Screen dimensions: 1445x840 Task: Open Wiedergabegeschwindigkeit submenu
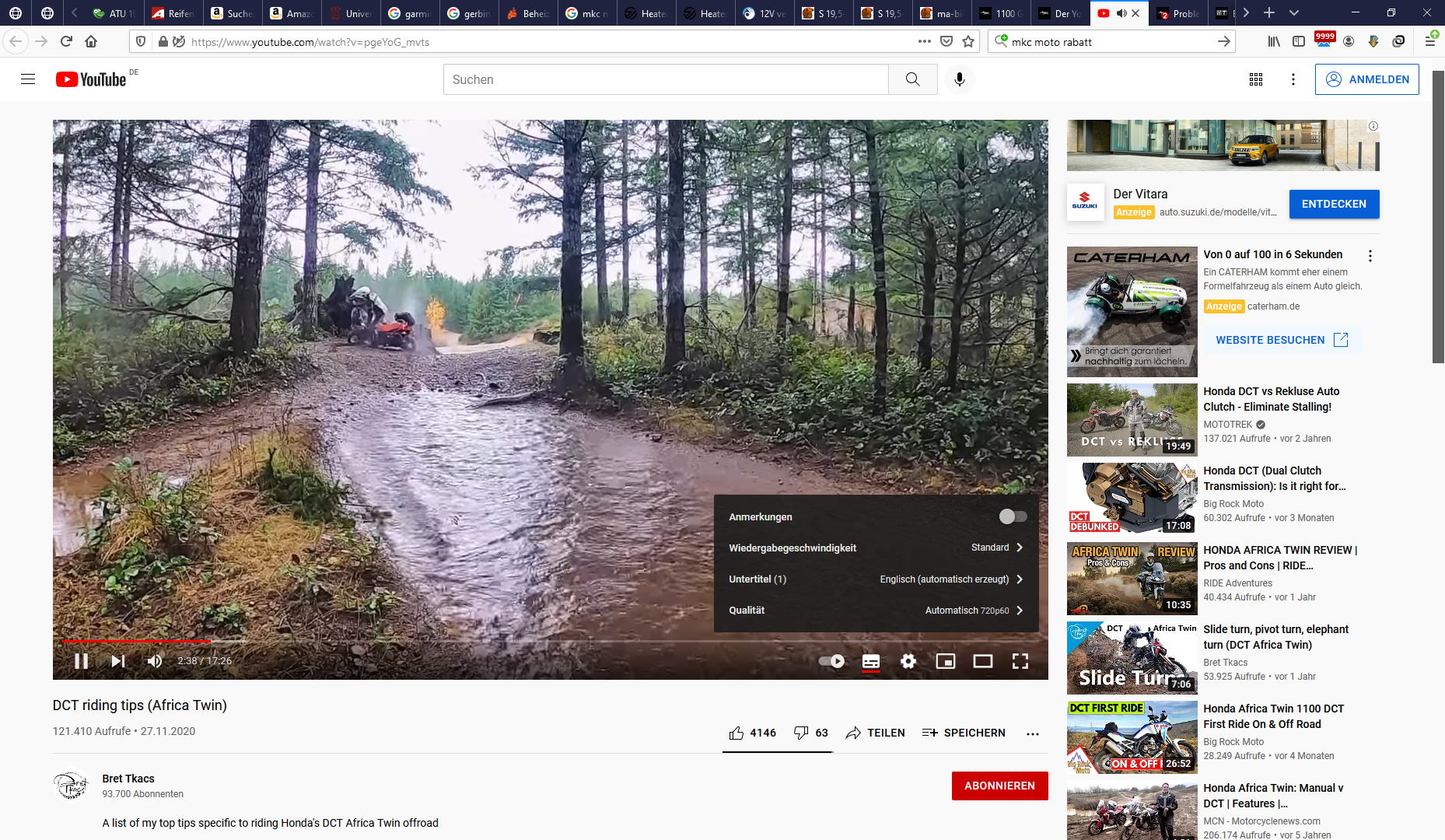876,548
